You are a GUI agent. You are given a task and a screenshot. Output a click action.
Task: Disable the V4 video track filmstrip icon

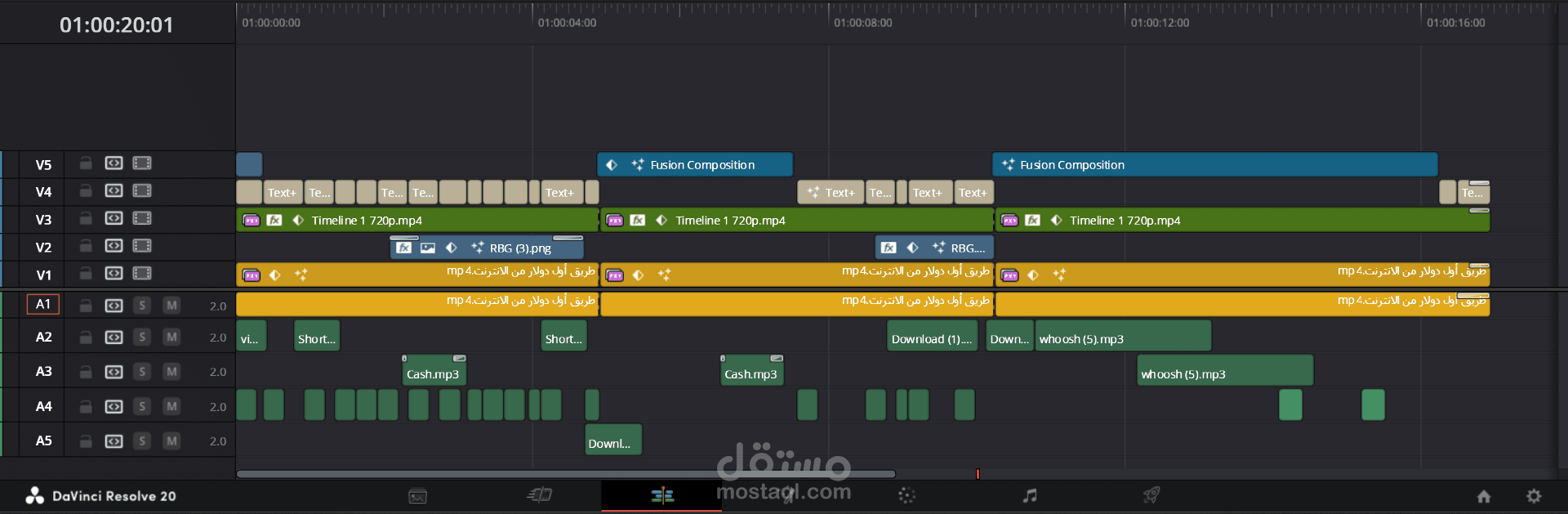click(x=142, y=191)
